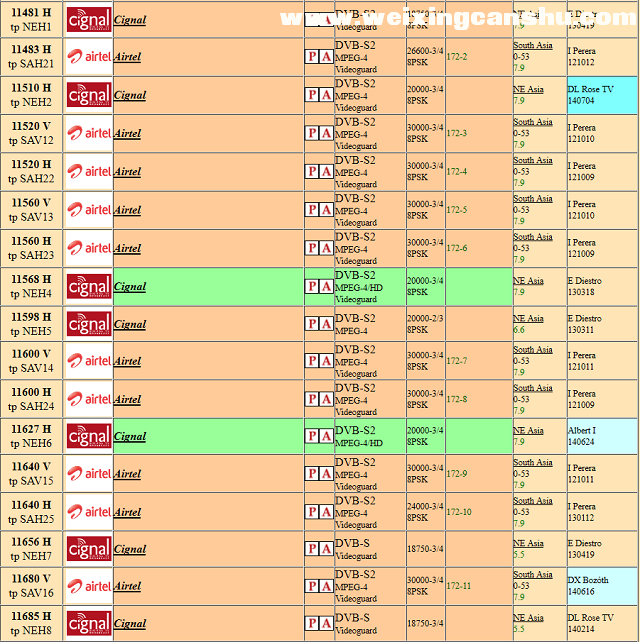Click the 'P' icon in the 11520 V row
This screenshot has width=640, height=642.
pos(312,133)
